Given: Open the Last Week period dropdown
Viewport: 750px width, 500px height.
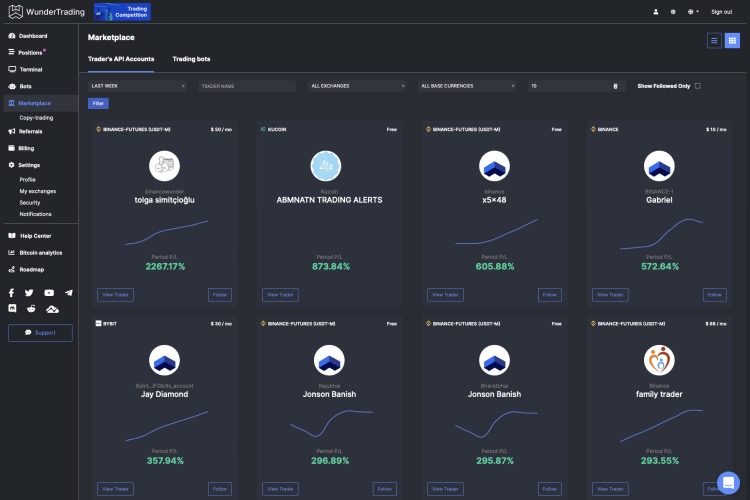Looking at the screenshot, I should pyautogui.click(x=137, y=86).
